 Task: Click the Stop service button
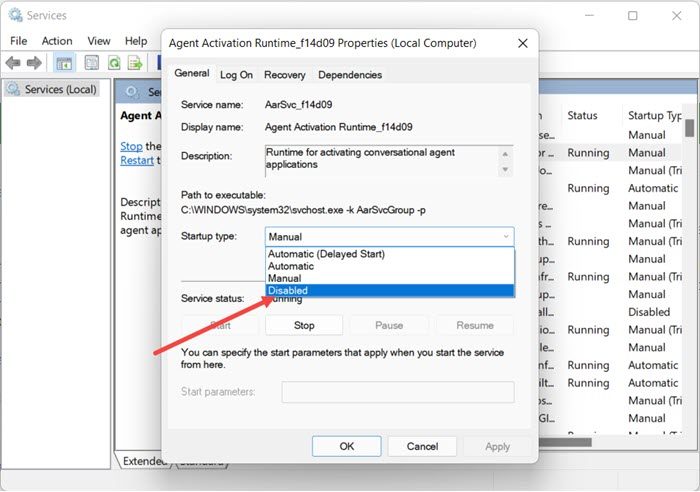coord(304,325)
